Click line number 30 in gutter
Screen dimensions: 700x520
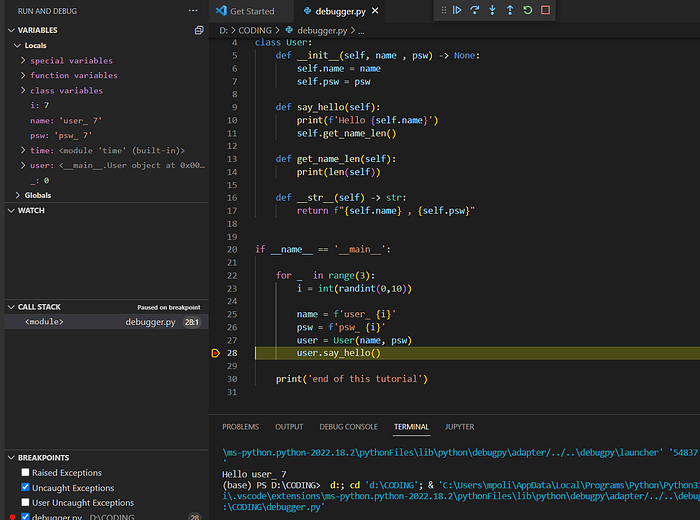coord(232,379)
